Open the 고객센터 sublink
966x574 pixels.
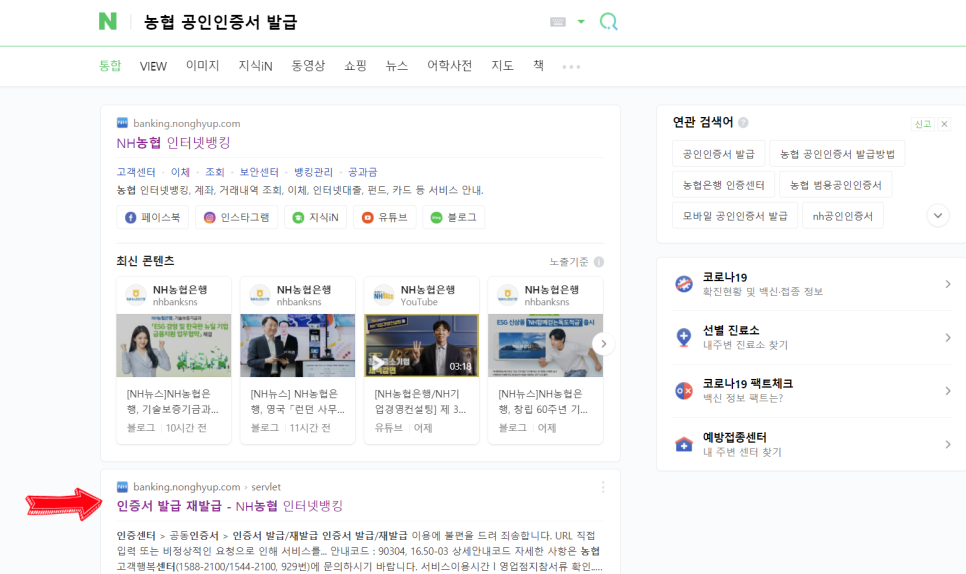point(136,172)
